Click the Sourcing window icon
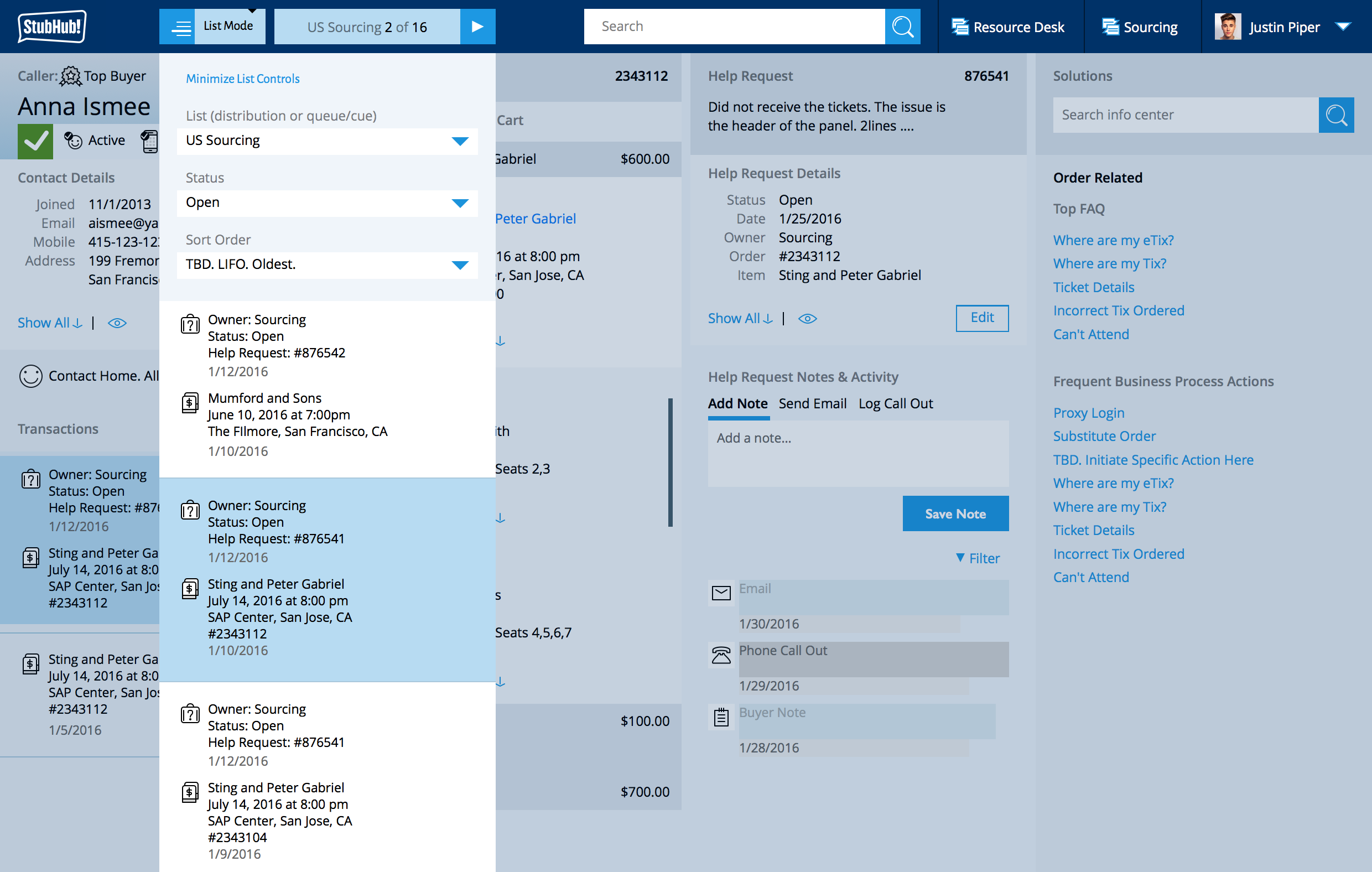This screenshot has height=872, width=1372. (x=1110, y=26)
